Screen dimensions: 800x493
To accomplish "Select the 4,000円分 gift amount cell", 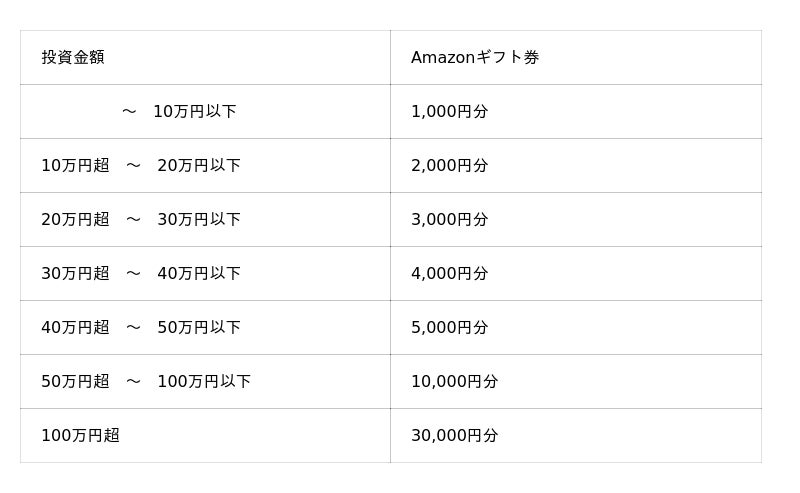I will (449, 273).
